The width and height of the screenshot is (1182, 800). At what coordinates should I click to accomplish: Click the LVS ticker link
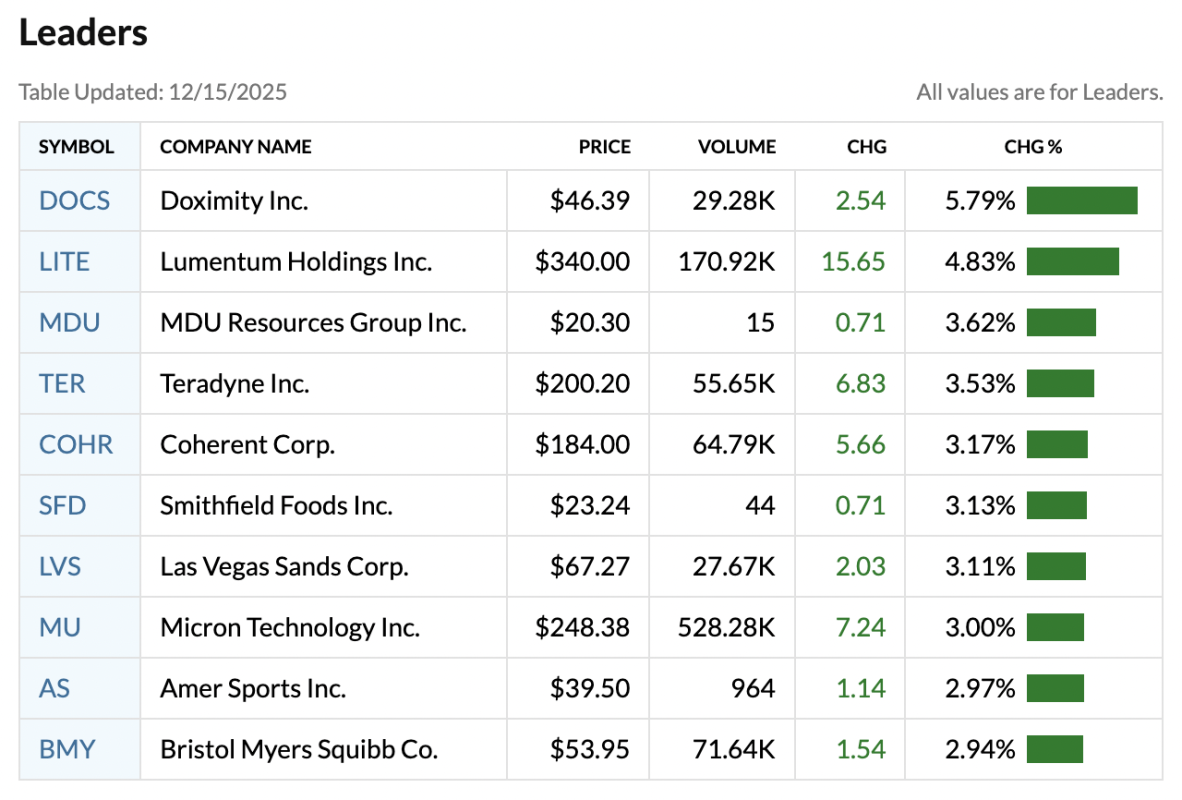click(60, 567)
